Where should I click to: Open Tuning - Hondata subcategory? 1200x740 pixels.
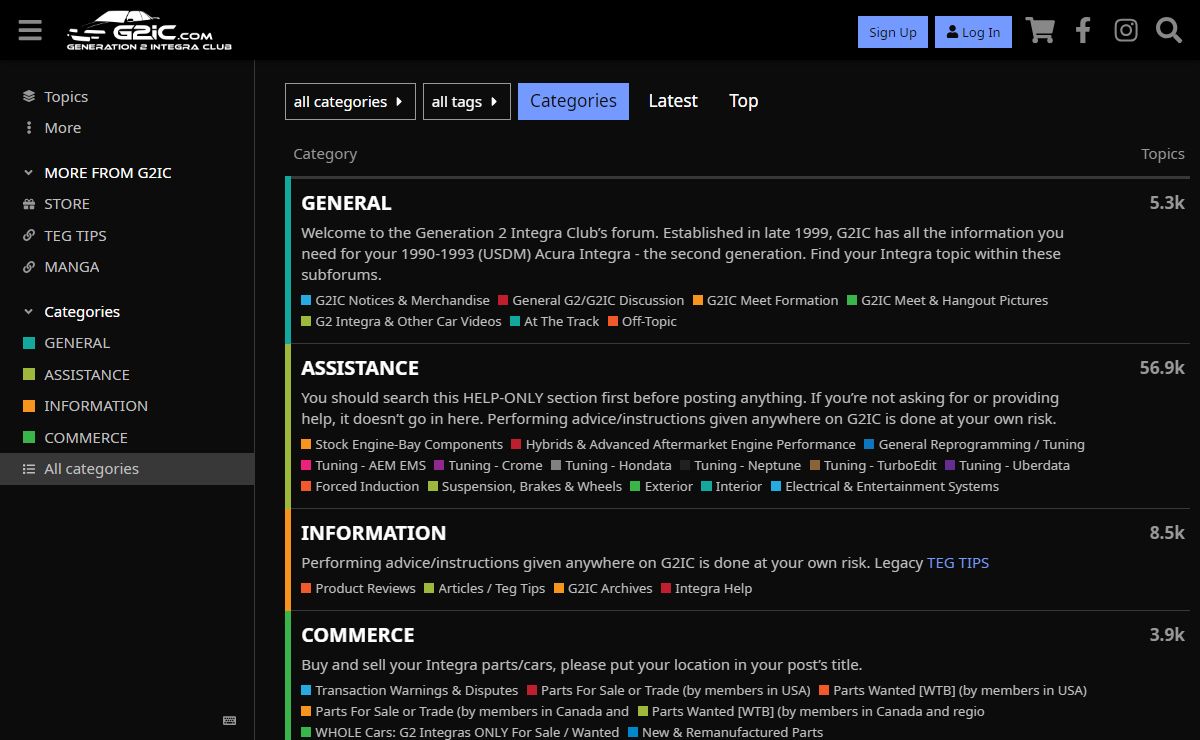(612, 465)
